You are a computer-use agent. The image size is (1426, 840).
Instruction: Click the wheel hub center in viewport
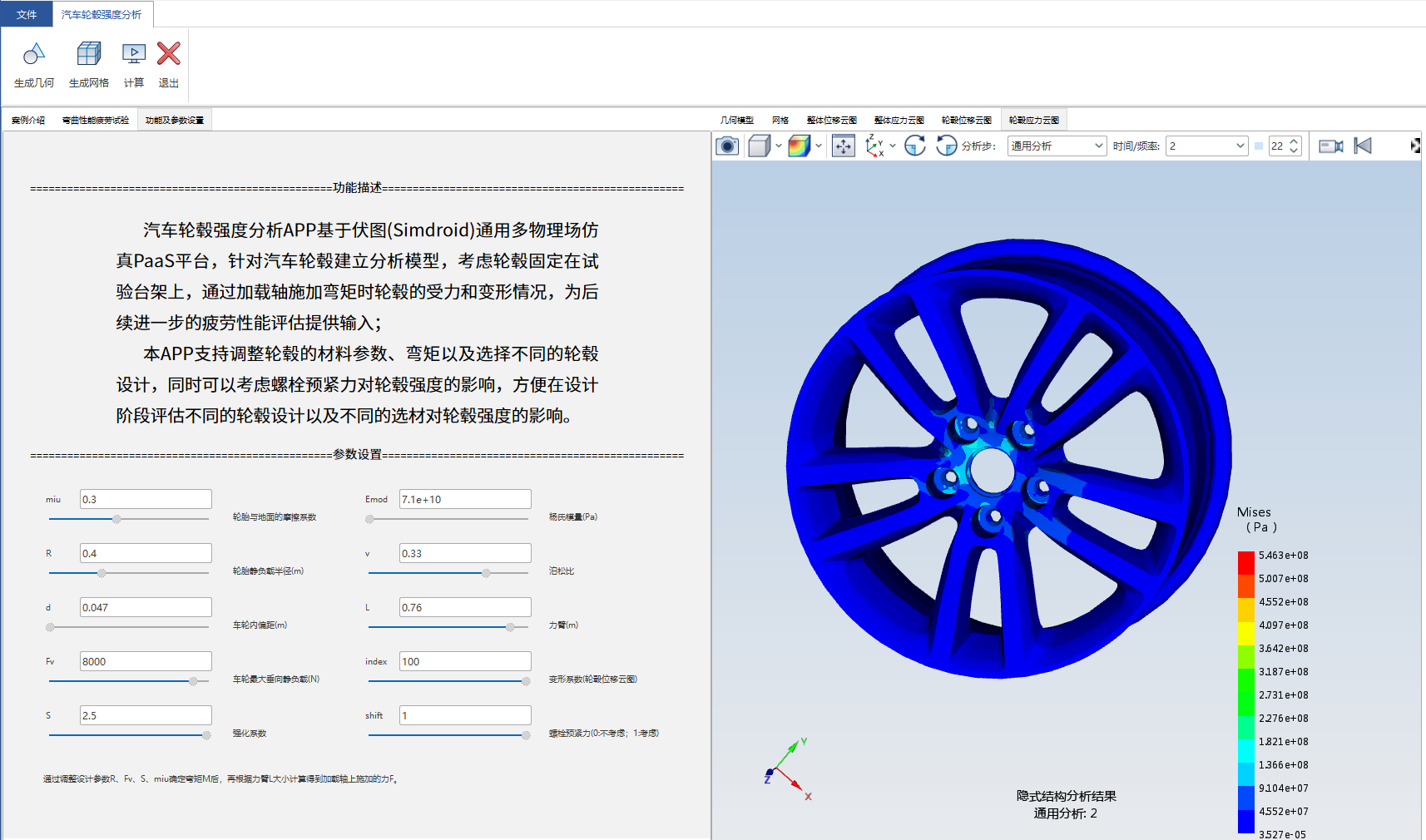click(x=992, y=472)
